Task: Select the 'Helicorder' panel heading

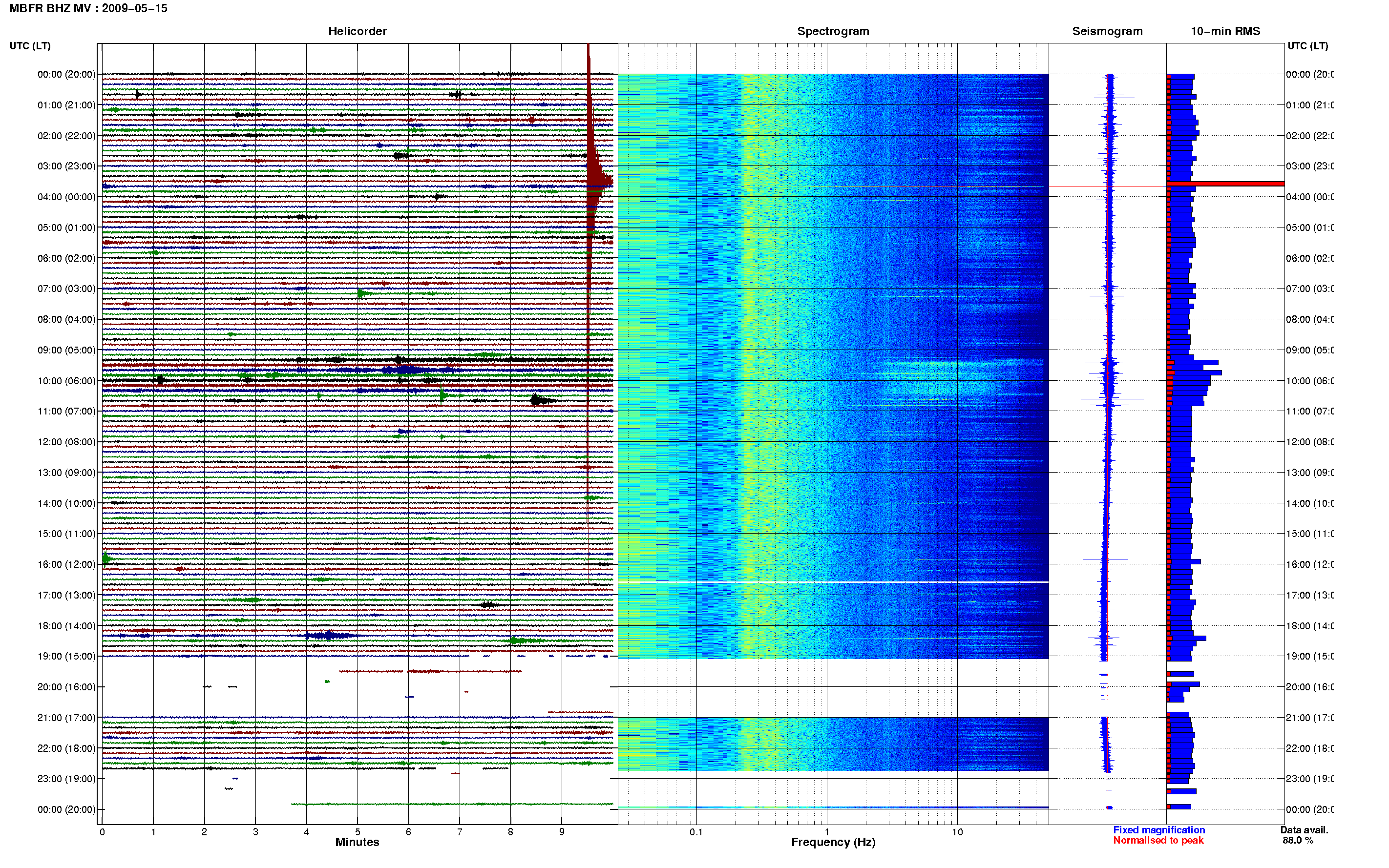Action: (x=357, y=31)
